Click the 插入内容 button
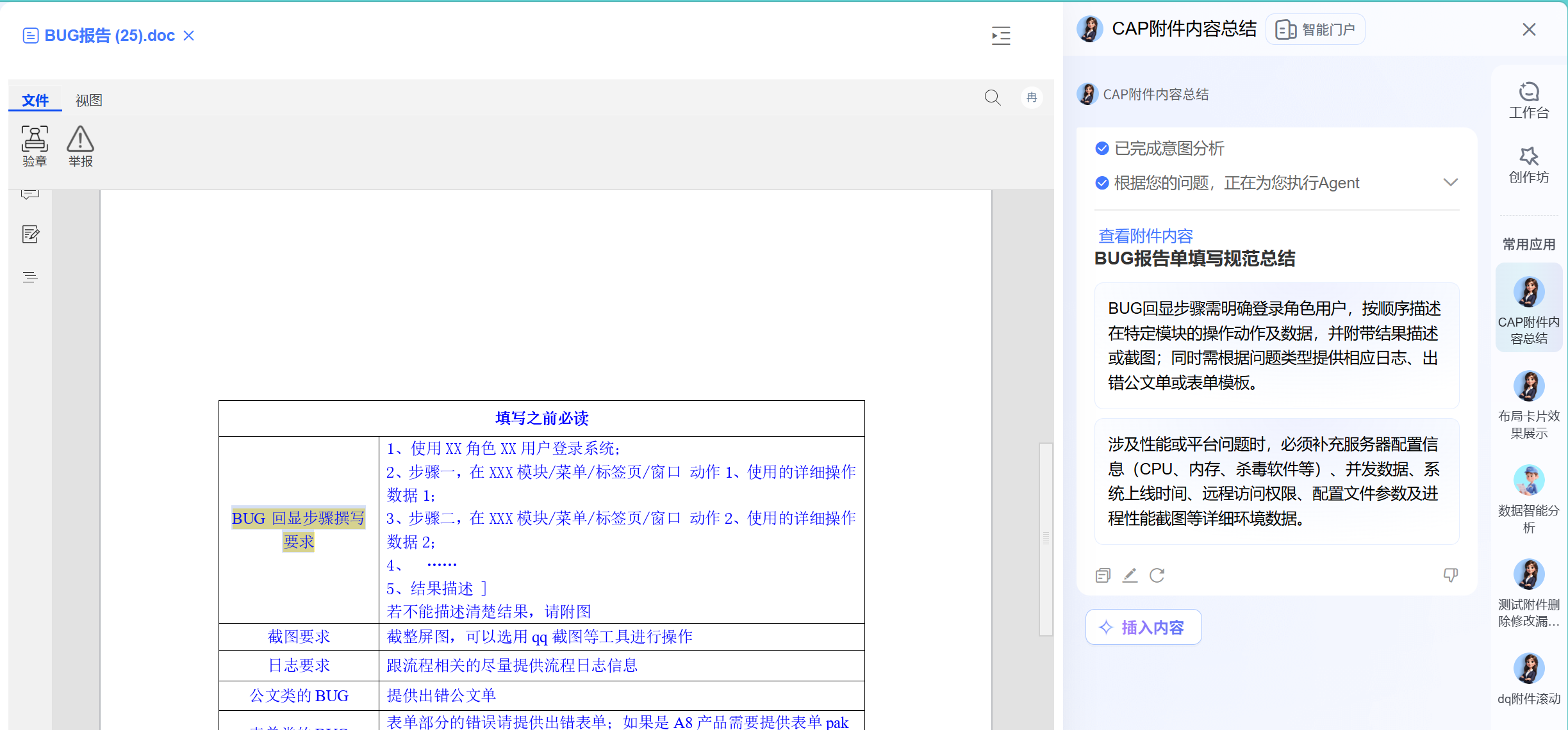The height and width of the screenshot is (730, 1568). (x=1143, y=627)
